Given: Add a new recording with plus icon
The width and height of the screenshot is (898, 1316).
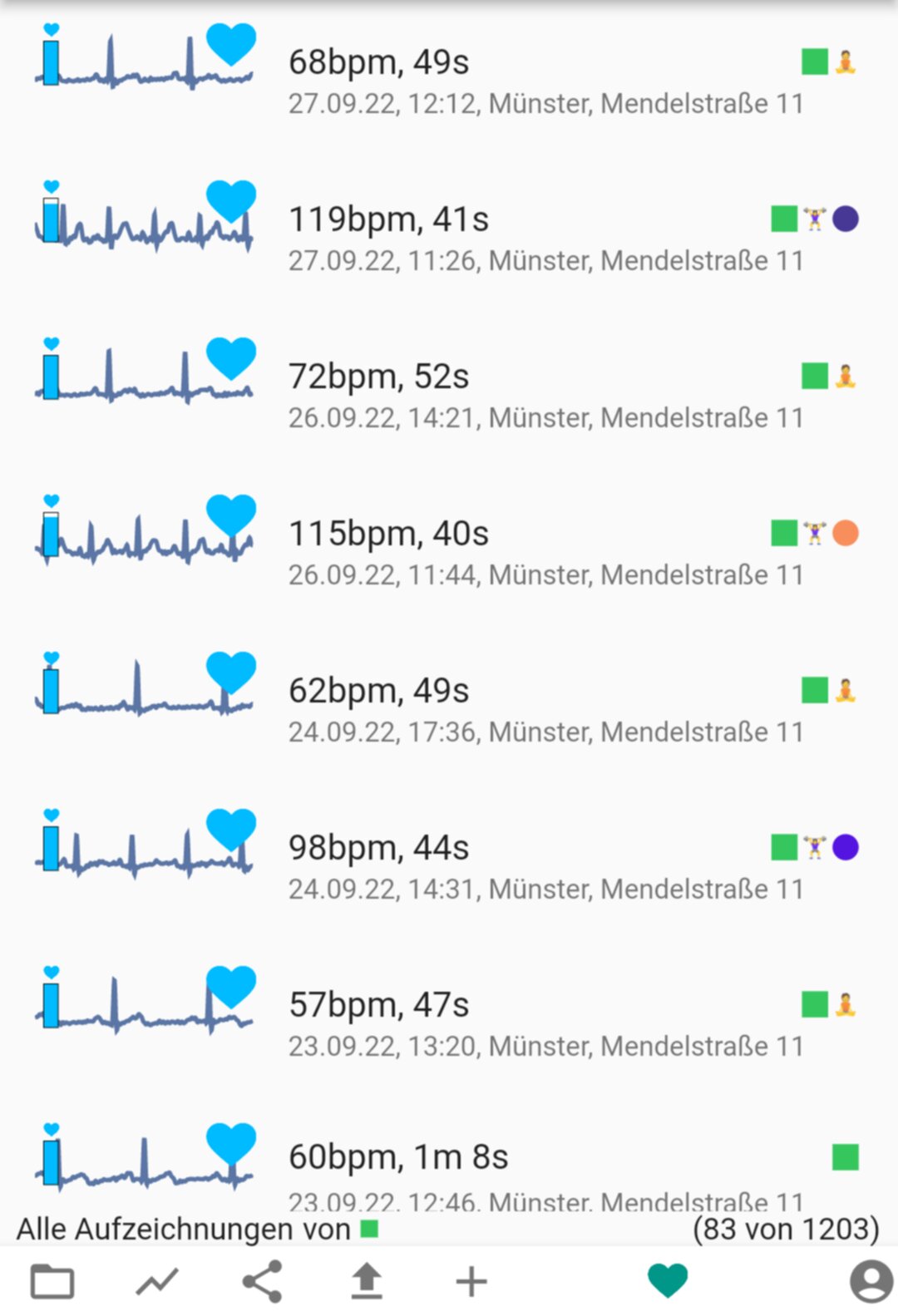Looking at the screenshot, I should coord(471,1281).
